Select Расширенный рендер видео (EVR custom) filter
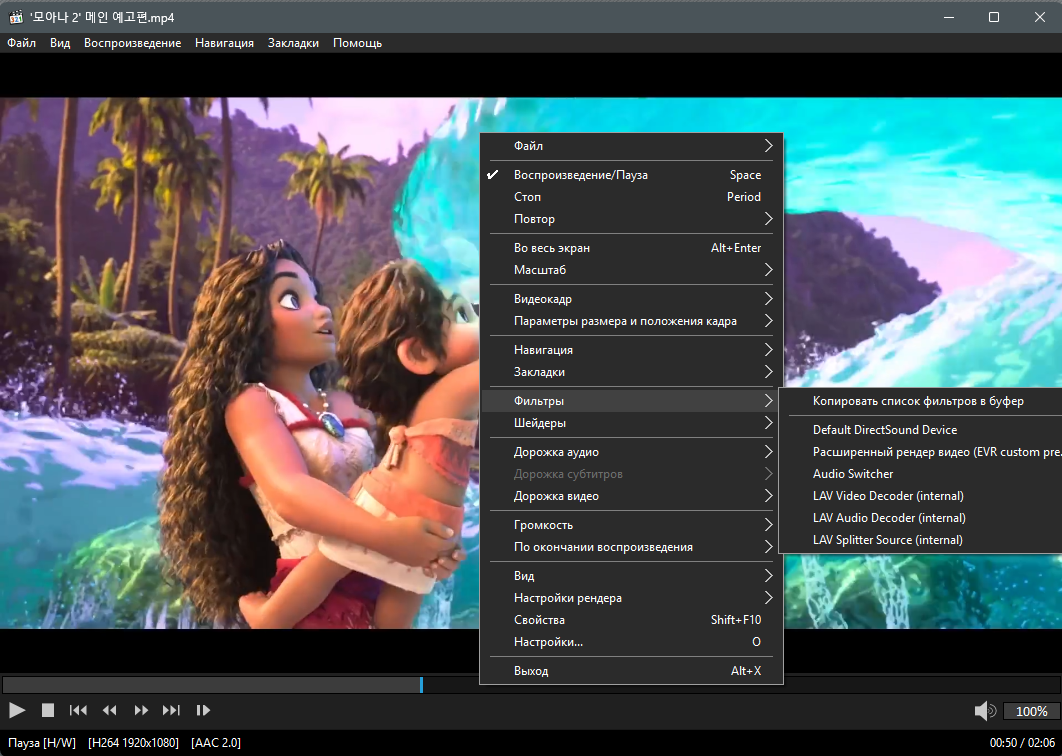This screenshot has width=1062, height=756. [921, 452]
